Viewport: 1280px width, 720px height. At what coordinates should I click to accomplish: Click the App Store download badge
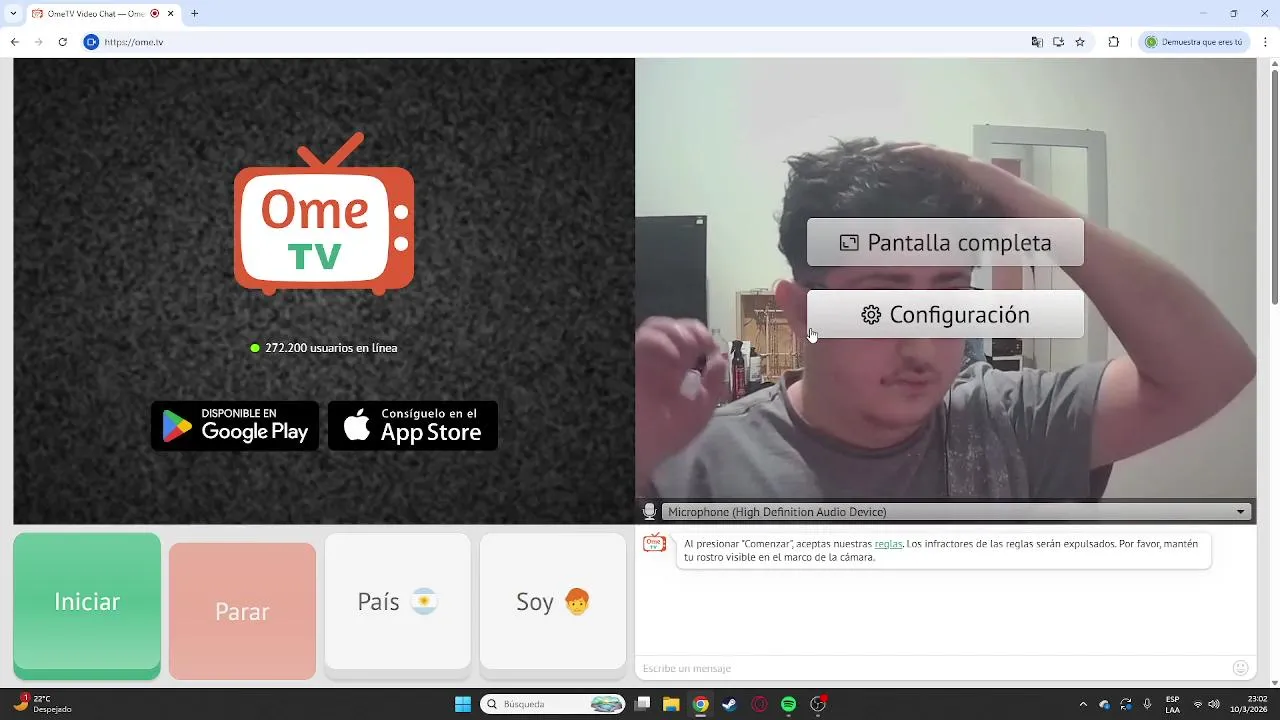(x=413, y=426)
